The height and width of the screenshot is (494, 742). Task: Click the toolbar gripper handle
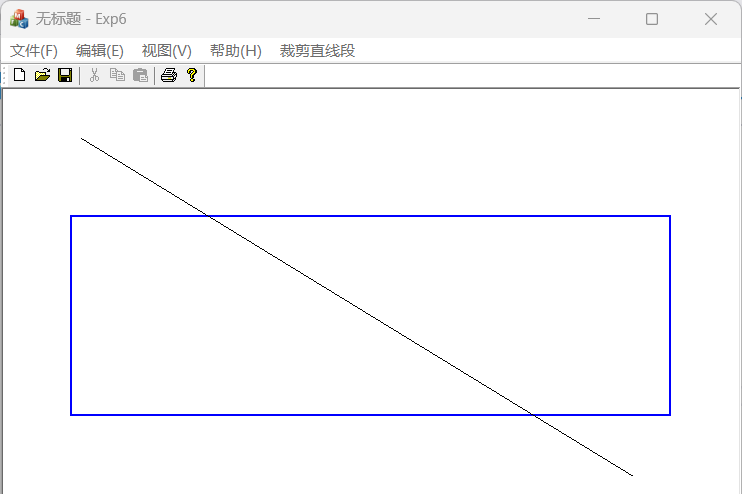coord(4,76)
